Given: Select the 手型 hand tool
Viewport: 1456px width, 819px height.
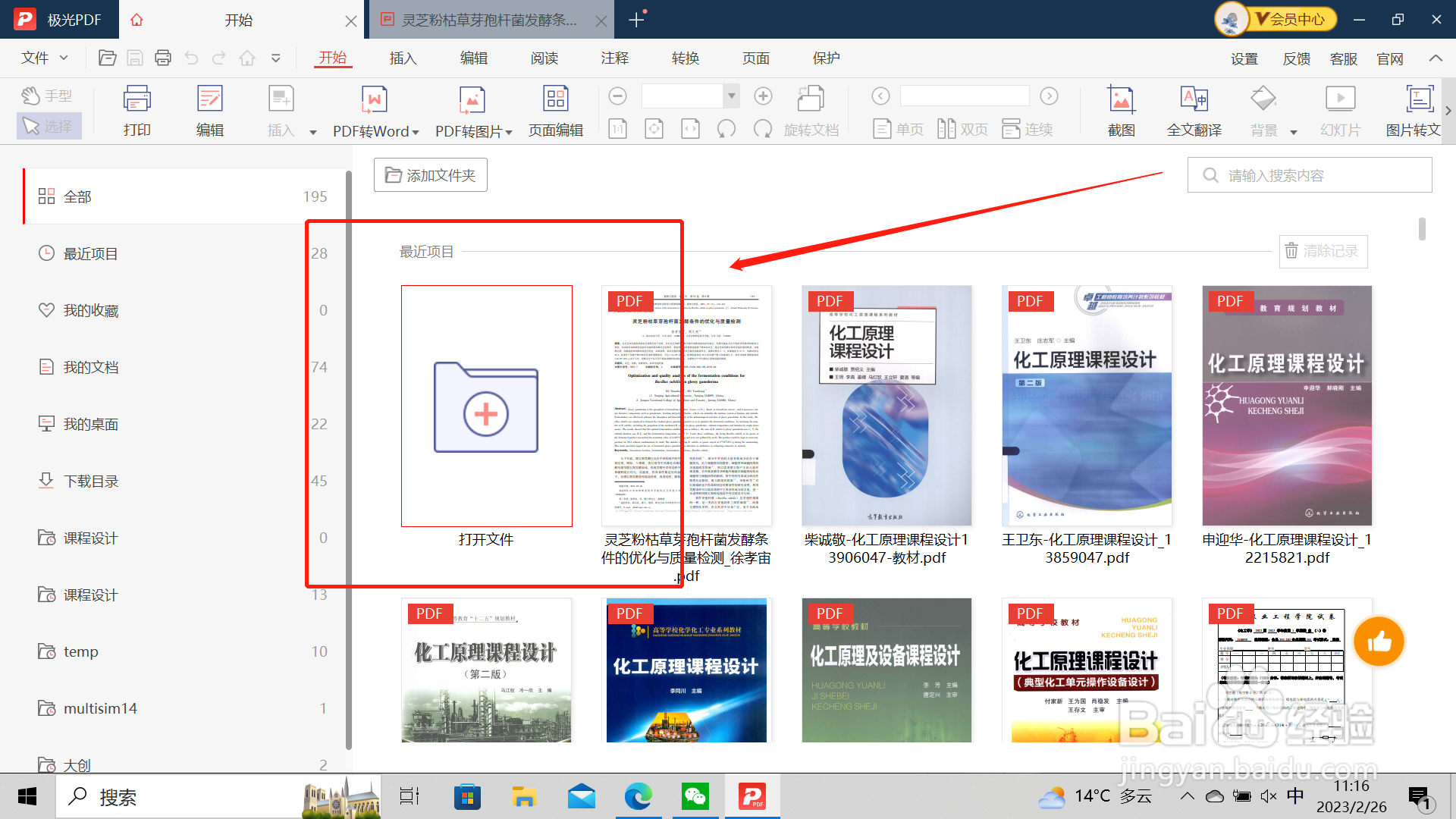Looking at the screenshot, I should [x=47, y=96].
